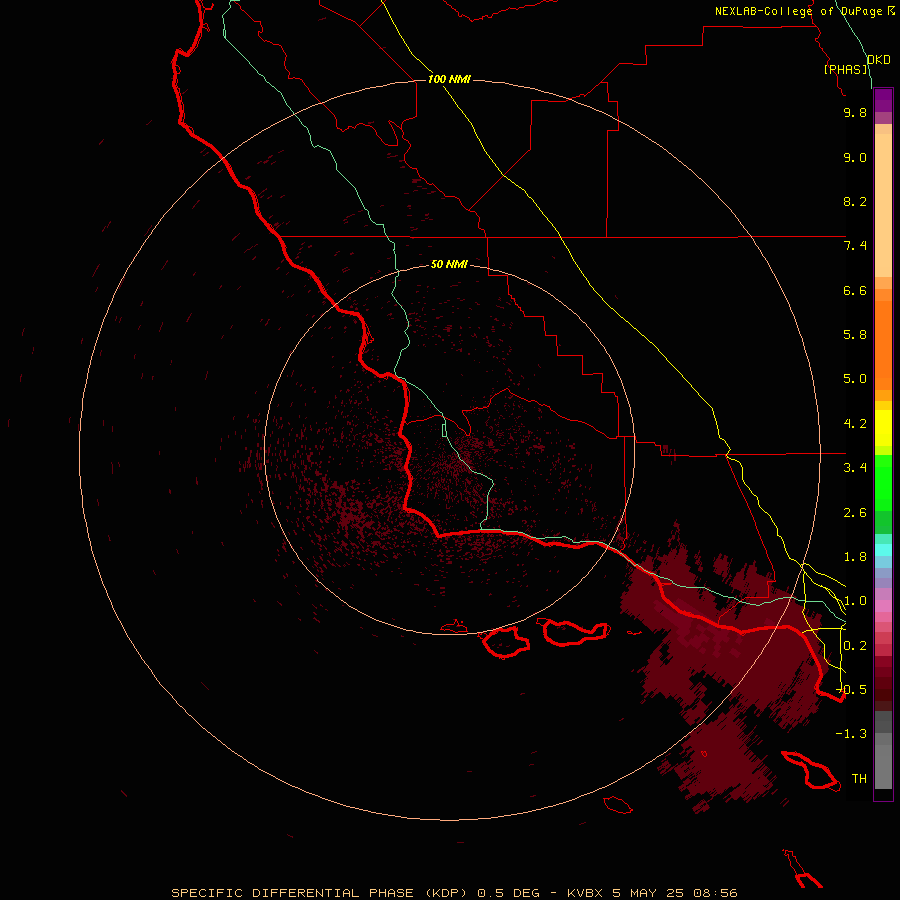Pick the cyan segment of the color bar
Image resolution: width=900 pixels, height=900 pixels.
click(883, 550)
